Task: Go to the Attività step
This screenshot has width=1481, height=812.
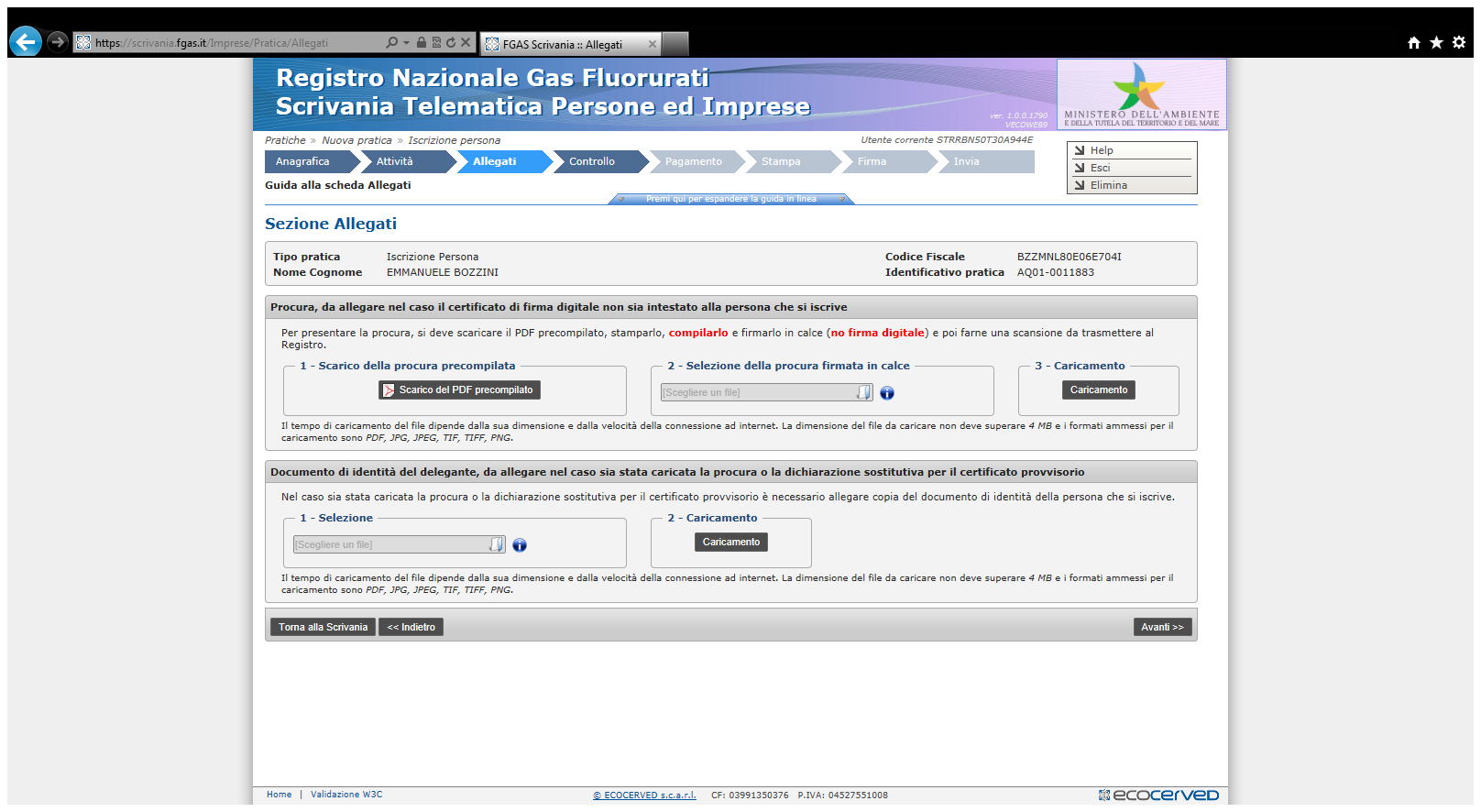Action: (x=408, y=161)
